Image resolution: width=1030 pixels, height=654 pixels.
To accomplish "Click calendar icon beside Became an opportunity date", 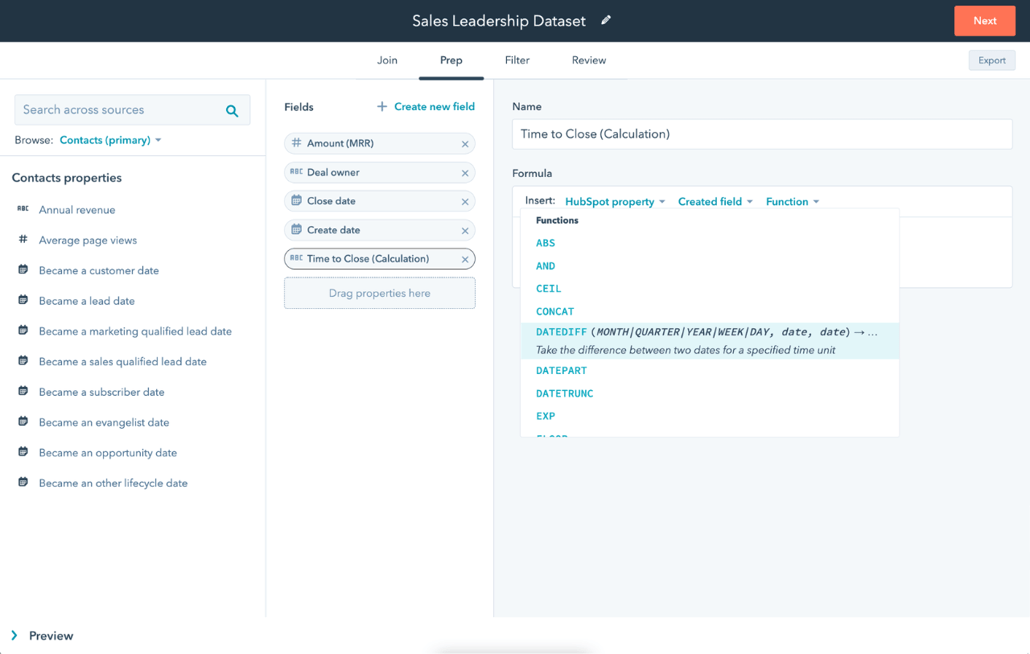I will point(23,451).
